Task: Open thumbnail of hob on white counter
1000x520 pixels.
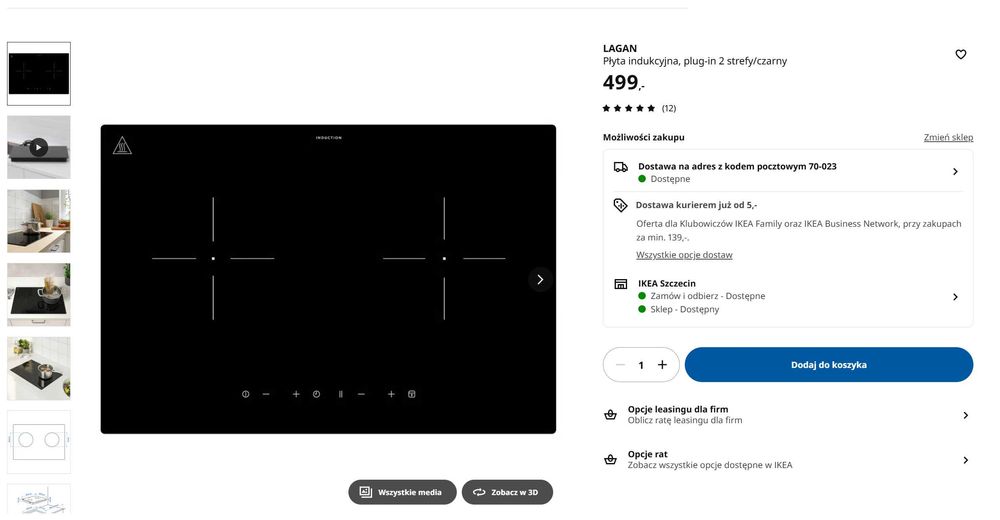Action: click(x=39, y=369)
